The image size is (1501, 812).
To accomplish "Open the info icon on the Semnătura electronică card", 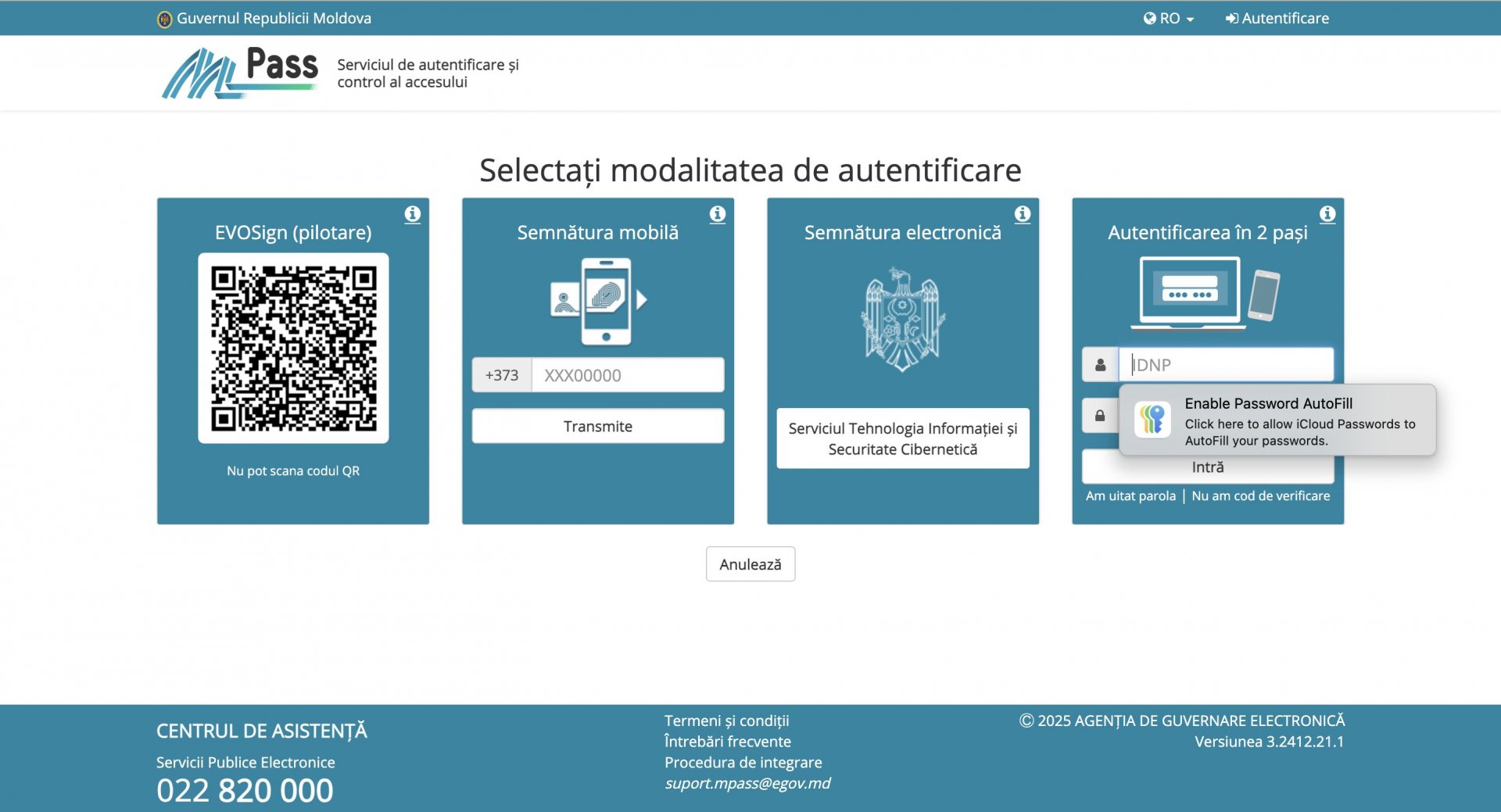I will [x=1023, y=214].
